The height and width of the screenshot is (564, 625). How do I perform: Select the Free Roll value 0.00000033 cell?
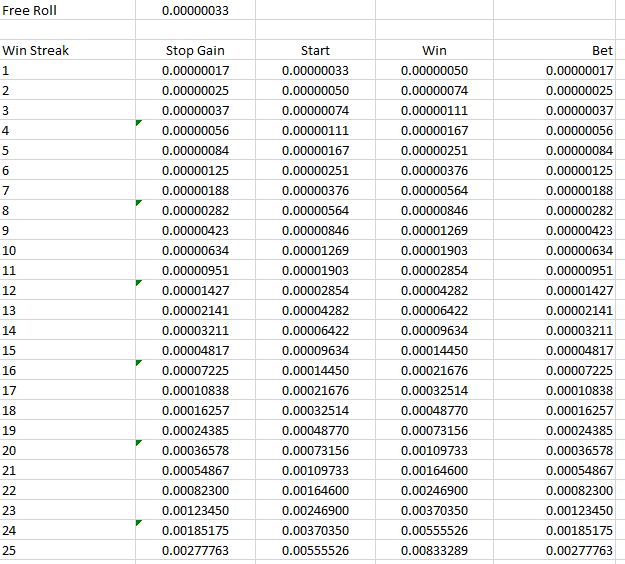(x=195, y=10)
